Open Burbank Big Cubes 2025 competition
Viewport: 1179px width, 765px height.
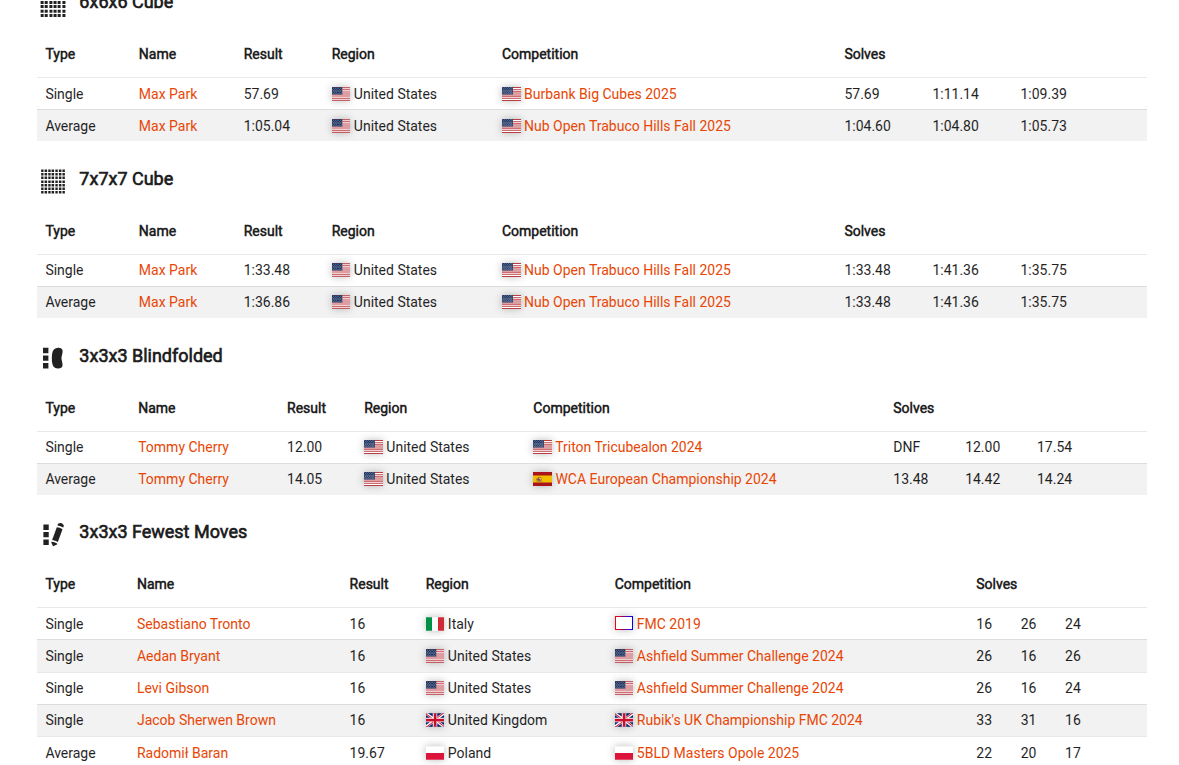click(x=600, y=94)
